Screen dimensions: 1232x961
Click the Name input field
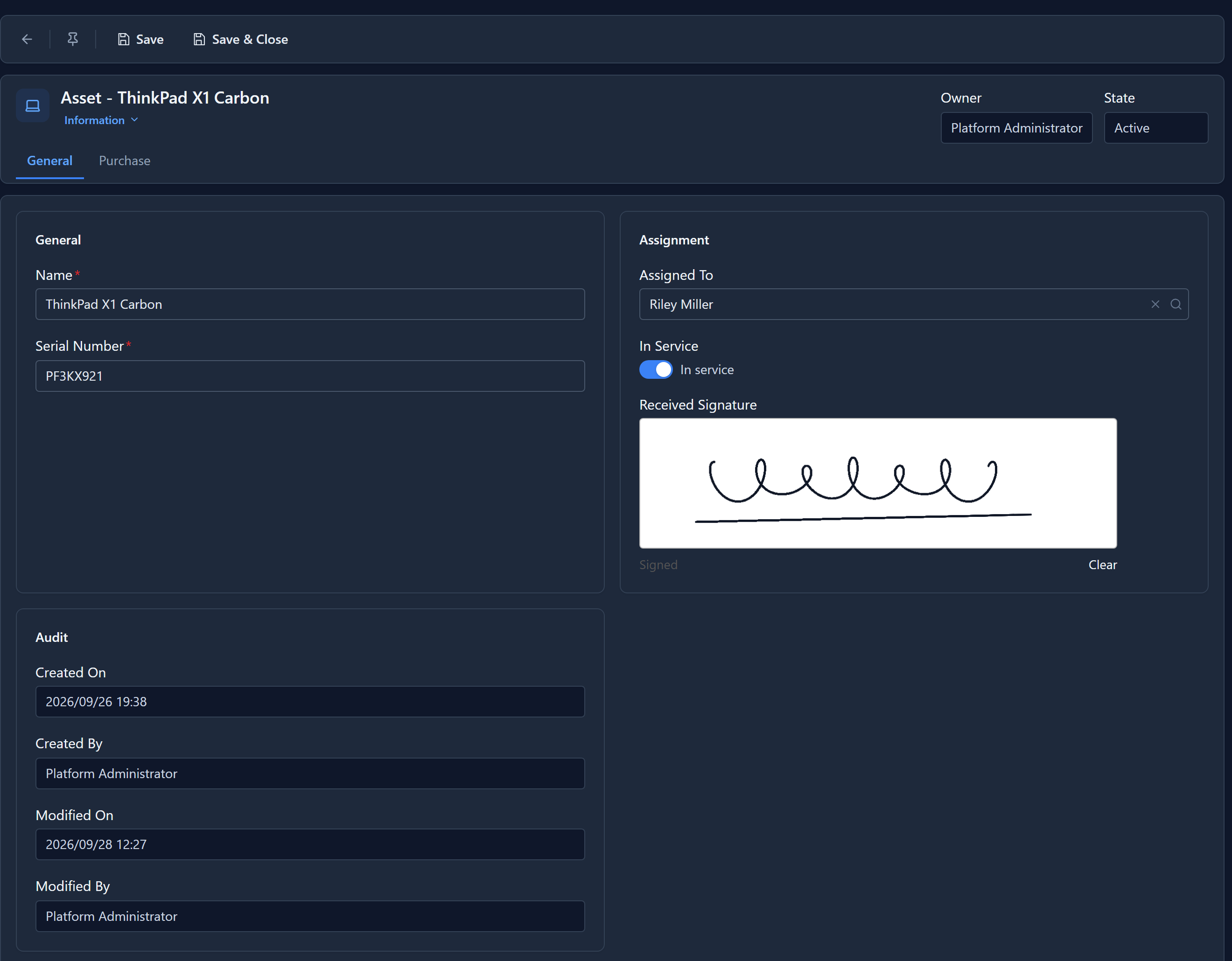coord(310,305)
